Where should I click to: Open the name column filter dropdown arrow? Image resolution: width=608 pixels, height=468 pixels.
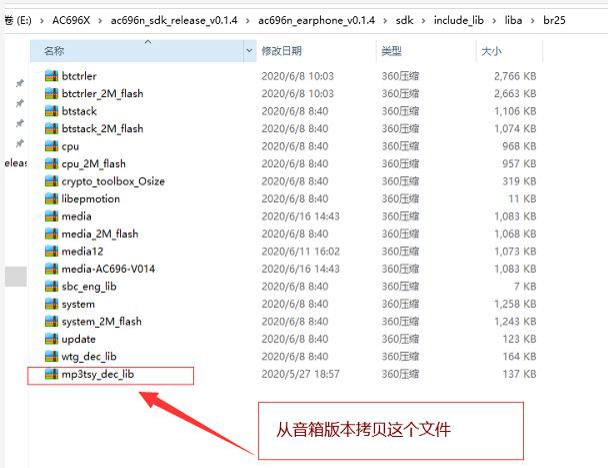coord(249,51)
